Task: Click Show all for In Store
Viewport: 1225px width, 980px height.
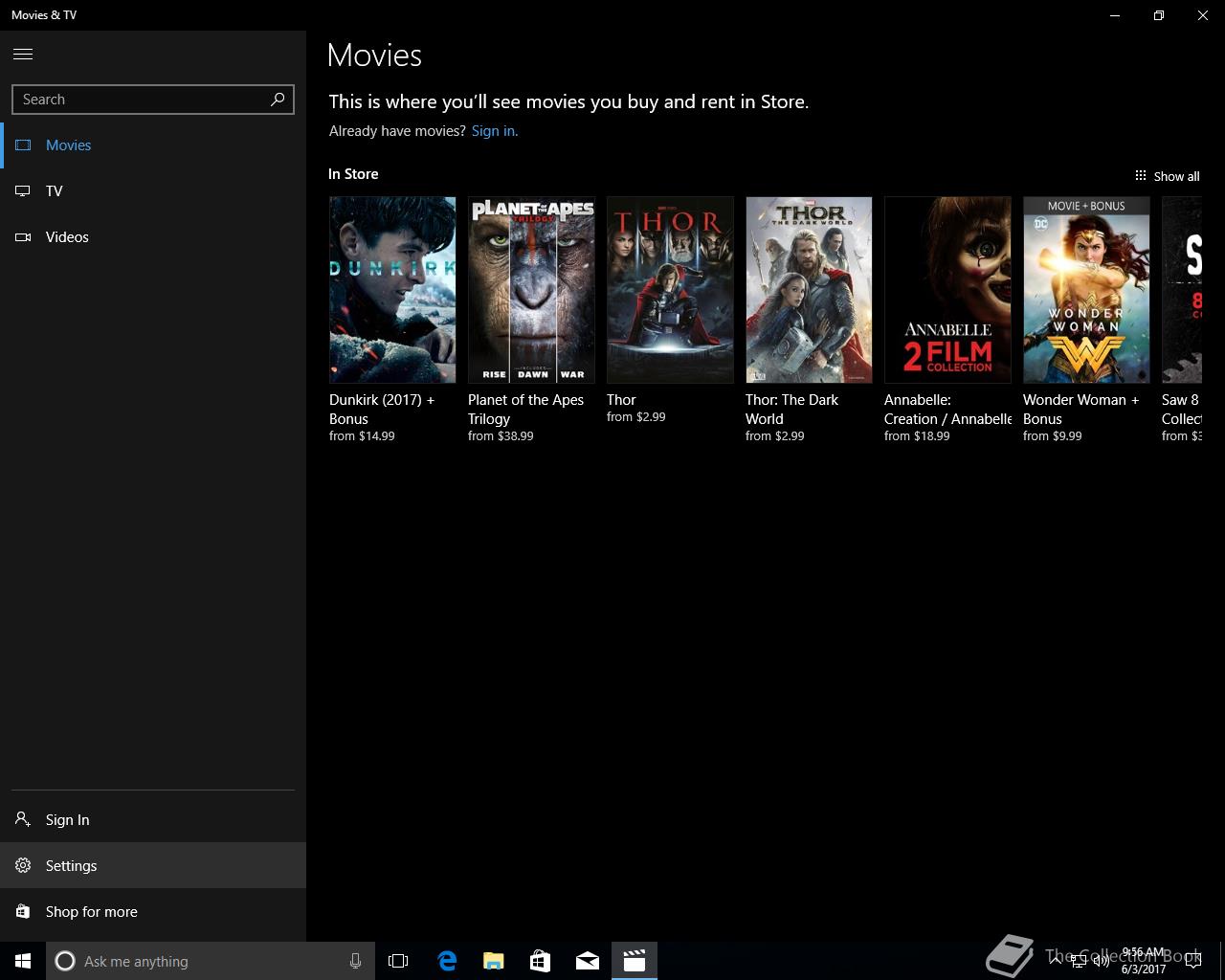Action: 1167,176
